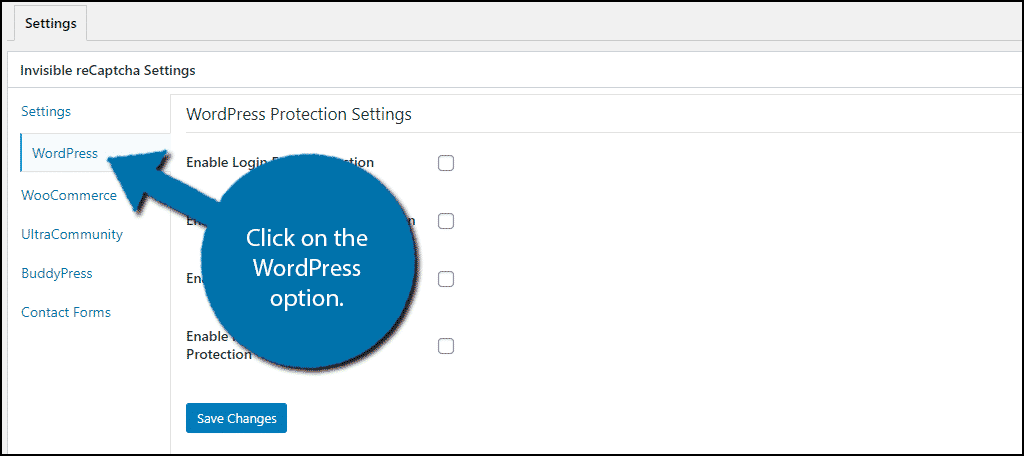Open the UltraCommunity settings section
Viewport: 1024px width, 456px height.
72,235
